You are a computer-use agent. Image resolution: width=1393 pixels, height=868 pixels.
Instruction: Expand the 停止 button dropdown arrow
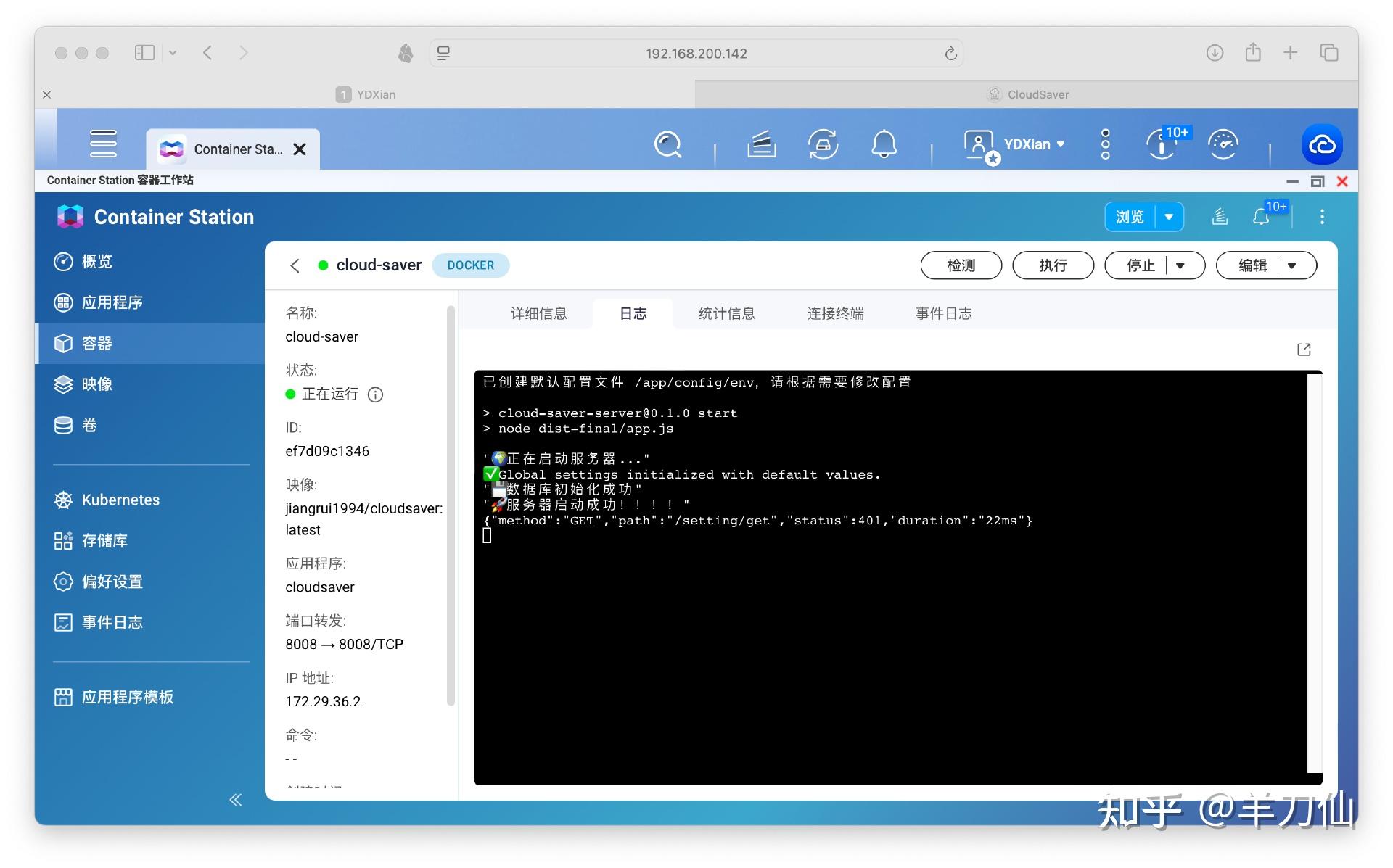click(x=1181, y=265)
